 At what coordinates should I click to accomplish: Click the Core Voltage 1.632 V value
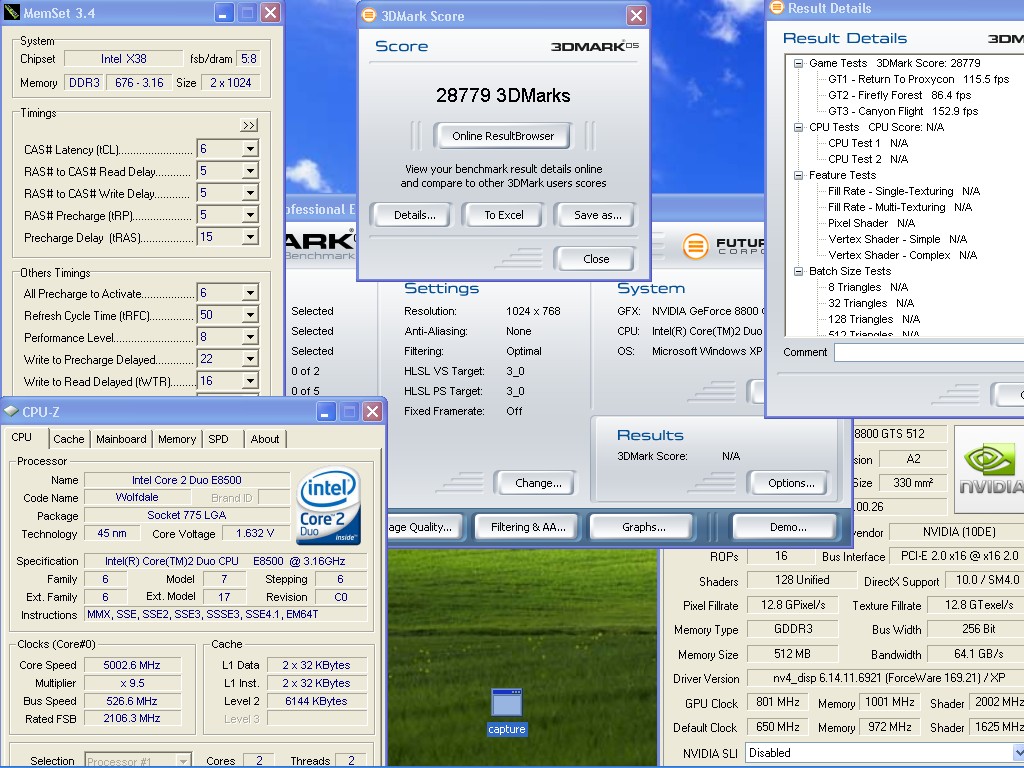[x=254, y=534]
